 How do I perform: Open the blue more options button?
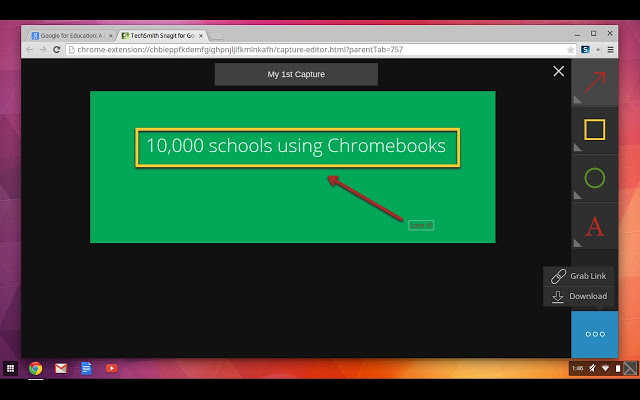coord(595,334)
